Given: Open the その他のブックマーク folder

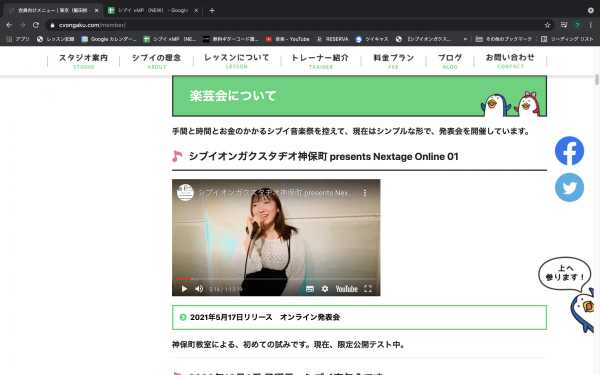Looking at the screenshot, I should click(504, 39).
